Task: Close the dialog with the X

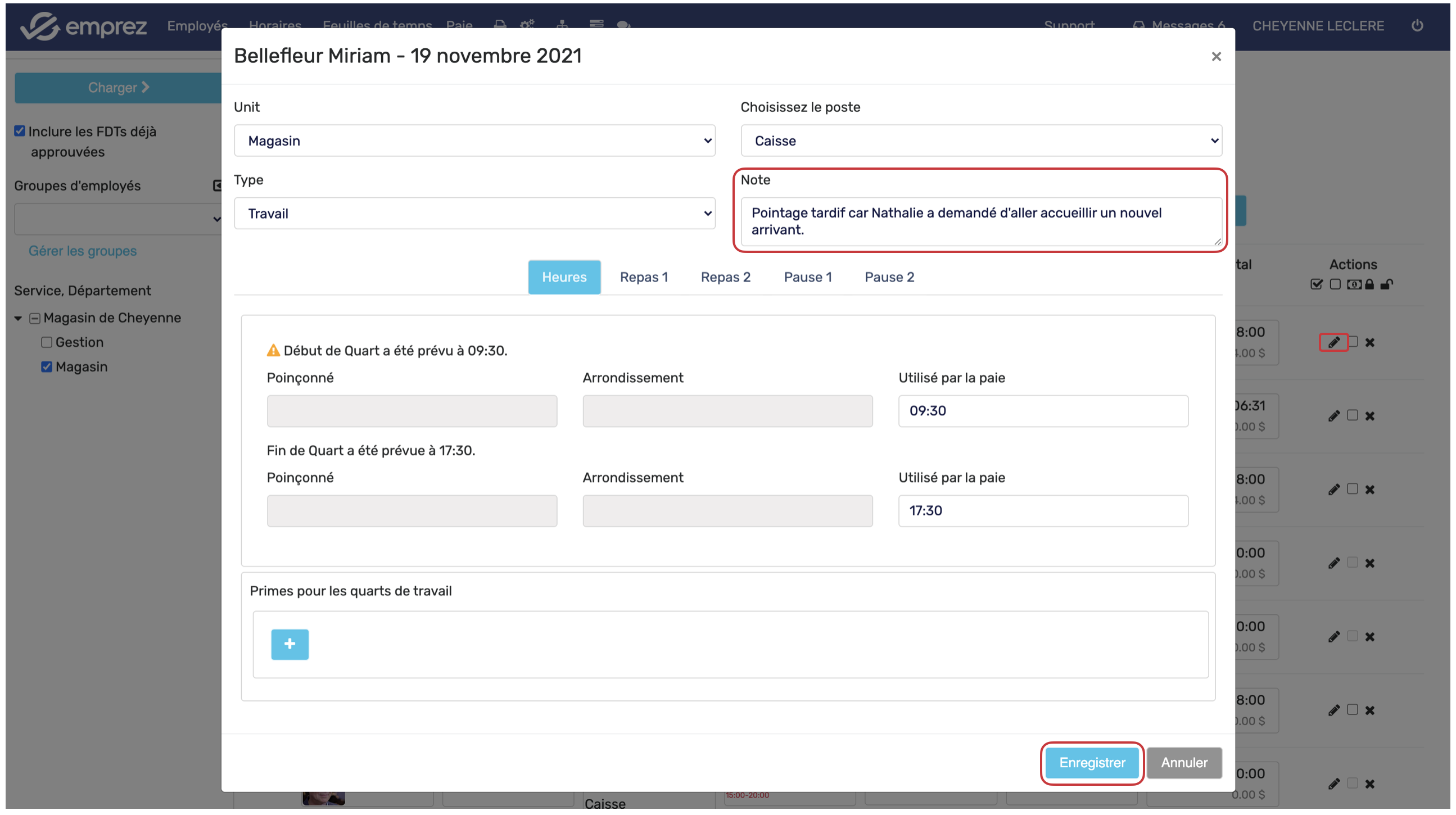Action: pos(1216,57)
